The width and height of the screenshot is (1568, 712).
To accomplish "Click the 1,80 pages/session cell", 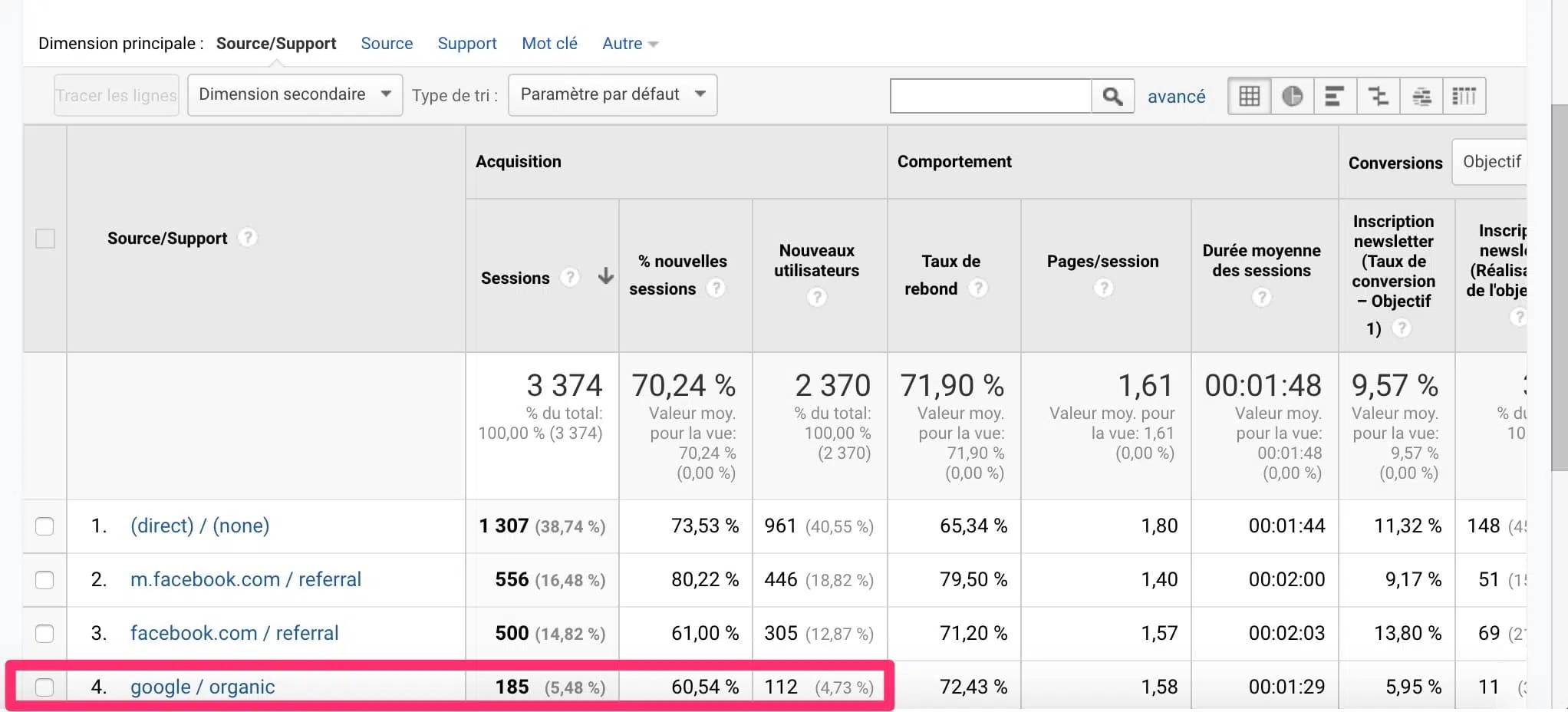I will [1159, 526].
